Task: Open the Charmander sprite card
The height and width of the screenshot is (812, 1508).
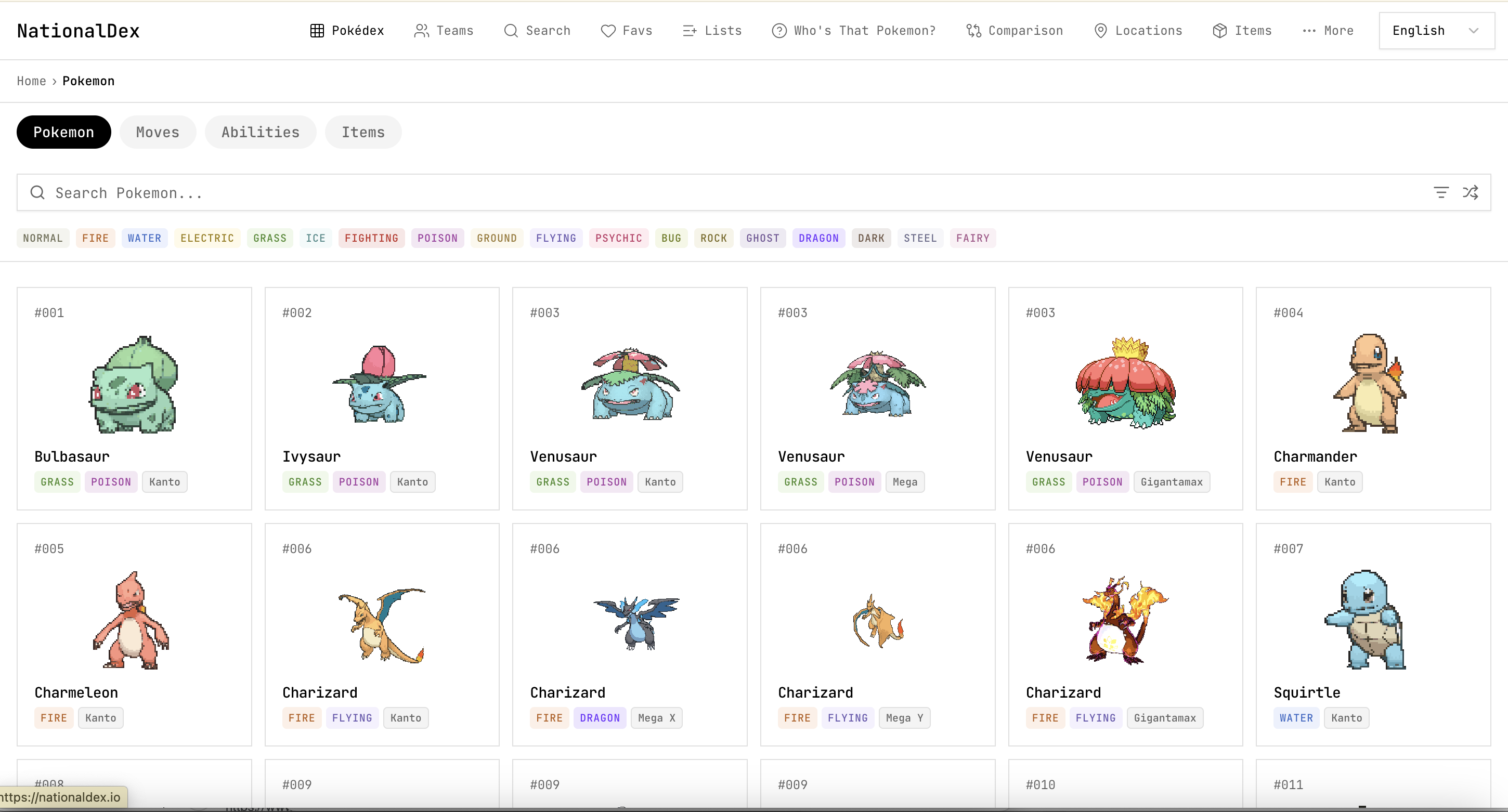Action: [x=1370, y=384]
